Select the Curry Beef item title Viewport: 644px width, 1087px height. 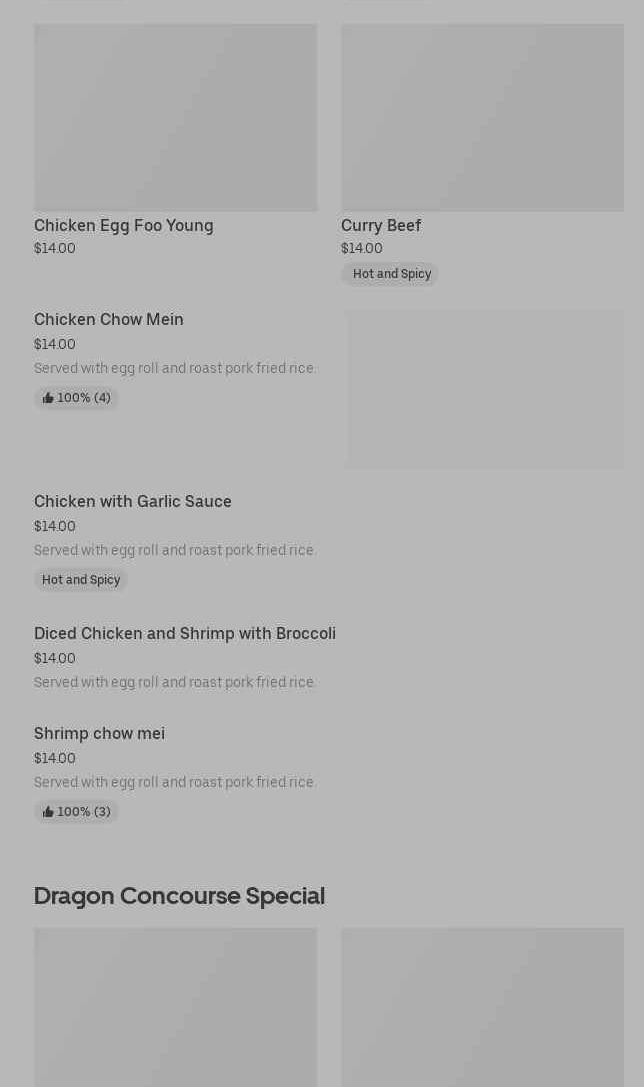tap(381, 225)
